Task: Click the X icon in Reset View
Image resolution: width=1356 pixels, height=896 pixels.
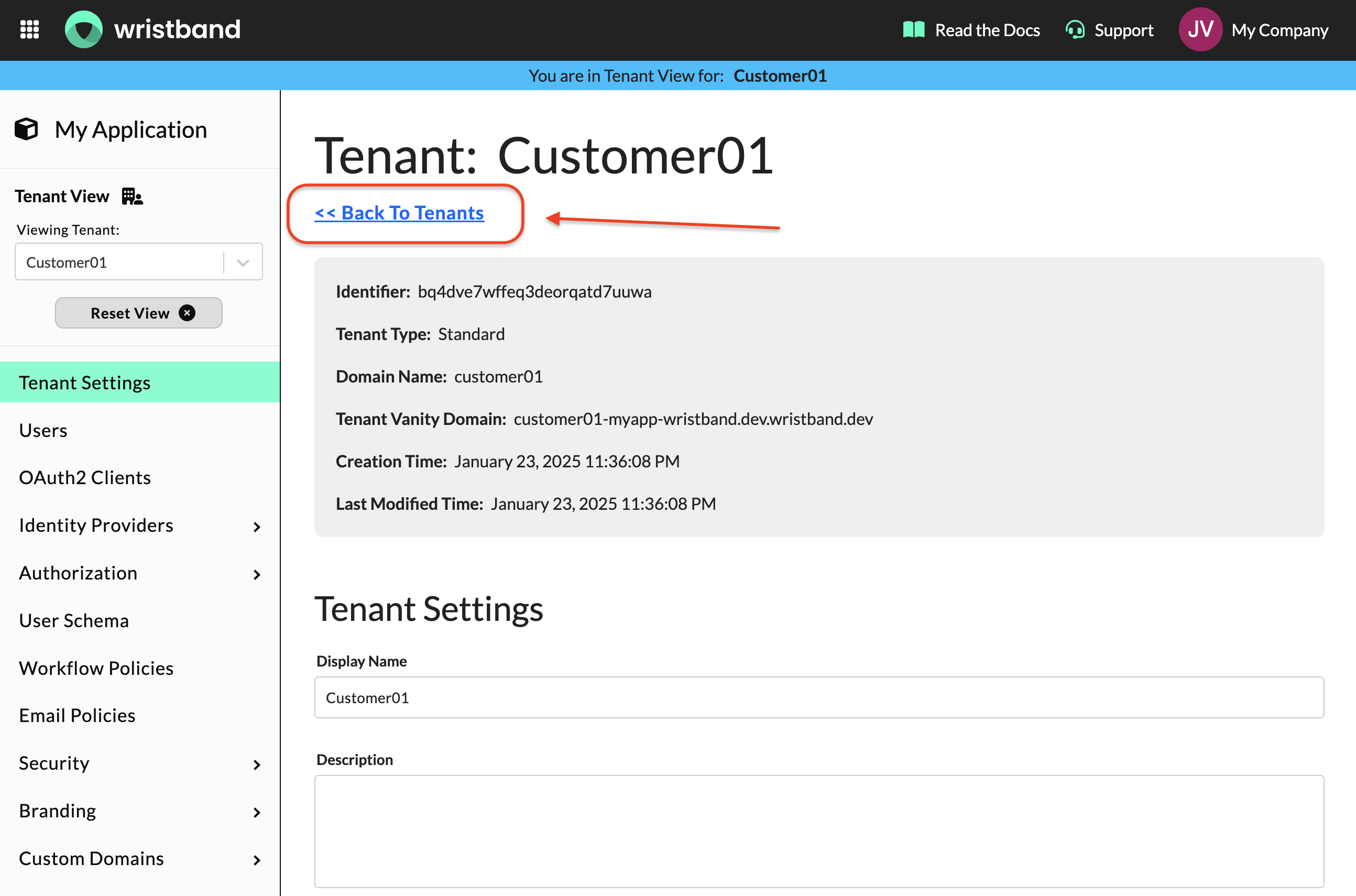Action: click(x=187, y=313)
